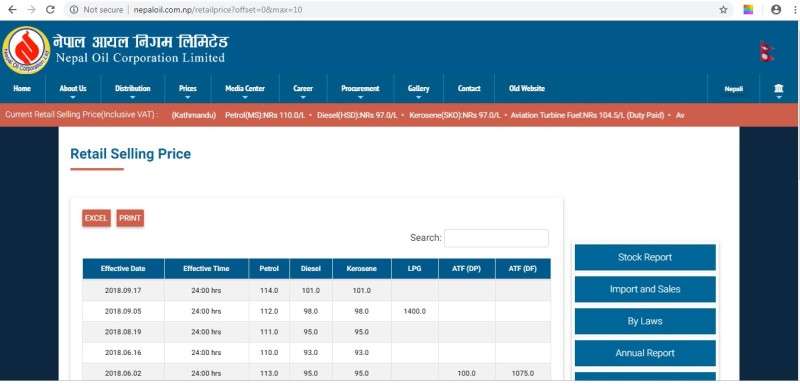
Task: Select the Petrol value 114.0
Action: click(x=269, y=291)
